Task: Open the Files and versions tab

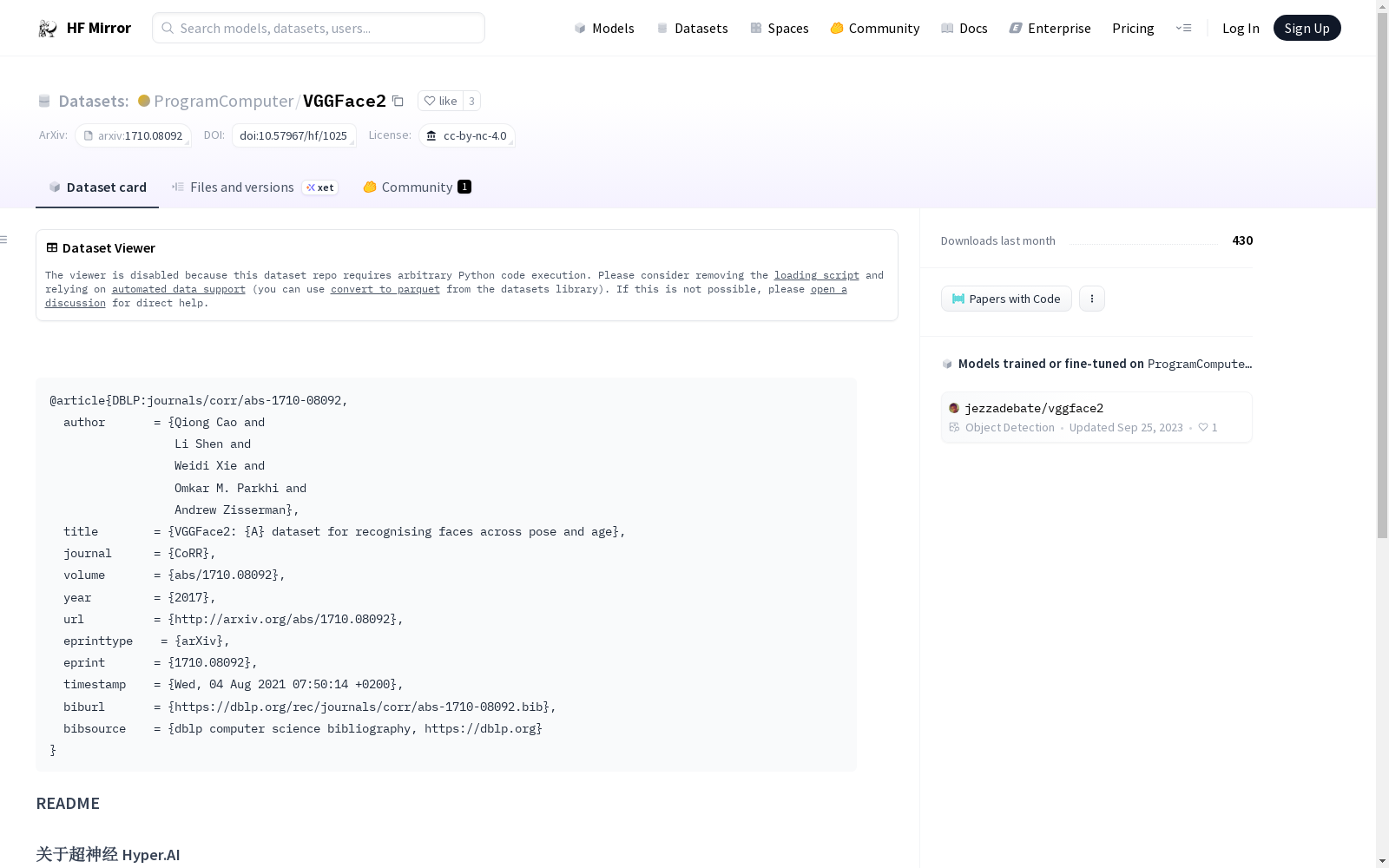Action: pyautogui.click(x=254, y=187)
